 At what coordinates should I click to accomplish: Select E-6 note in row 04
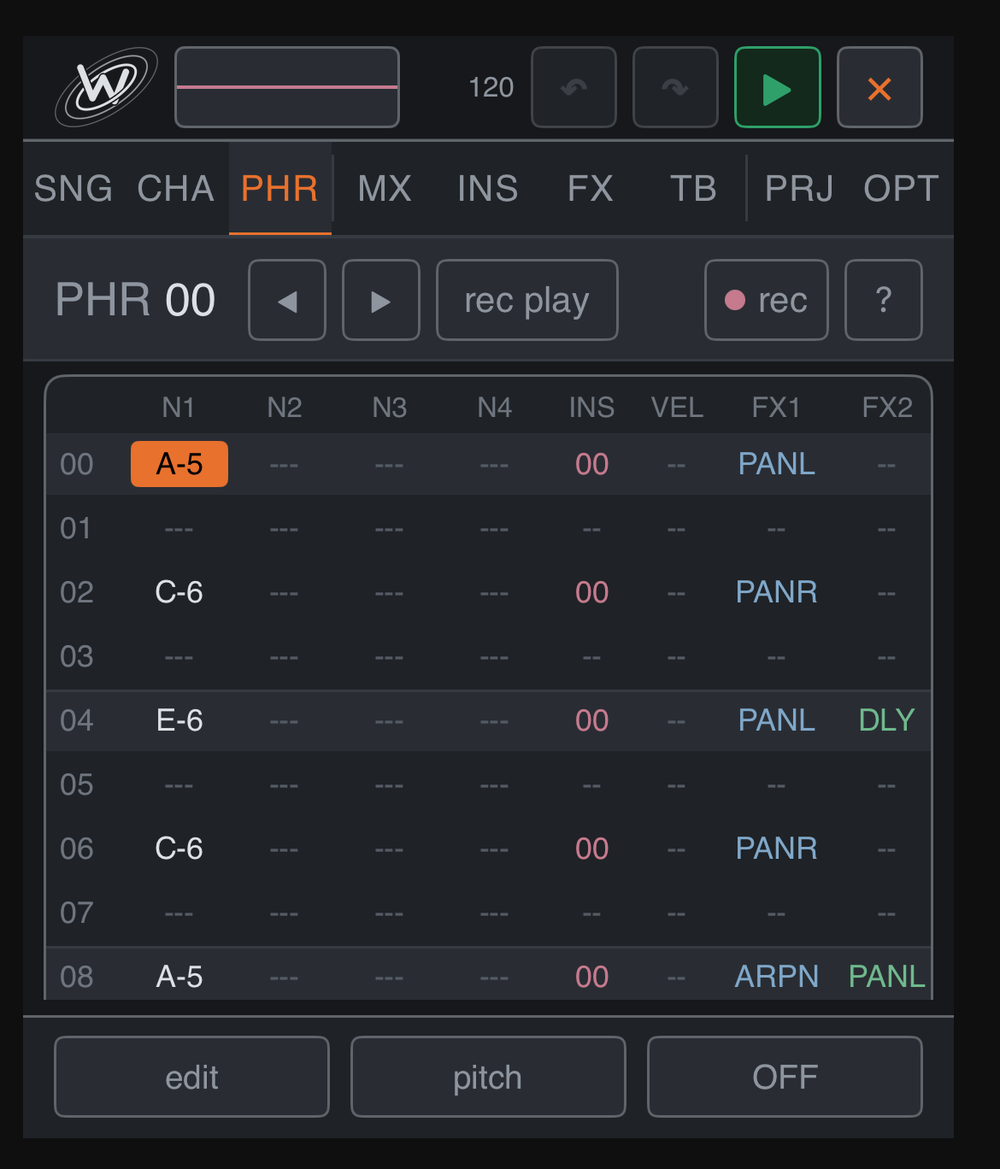pyautogui.click(x=179, y=720)
